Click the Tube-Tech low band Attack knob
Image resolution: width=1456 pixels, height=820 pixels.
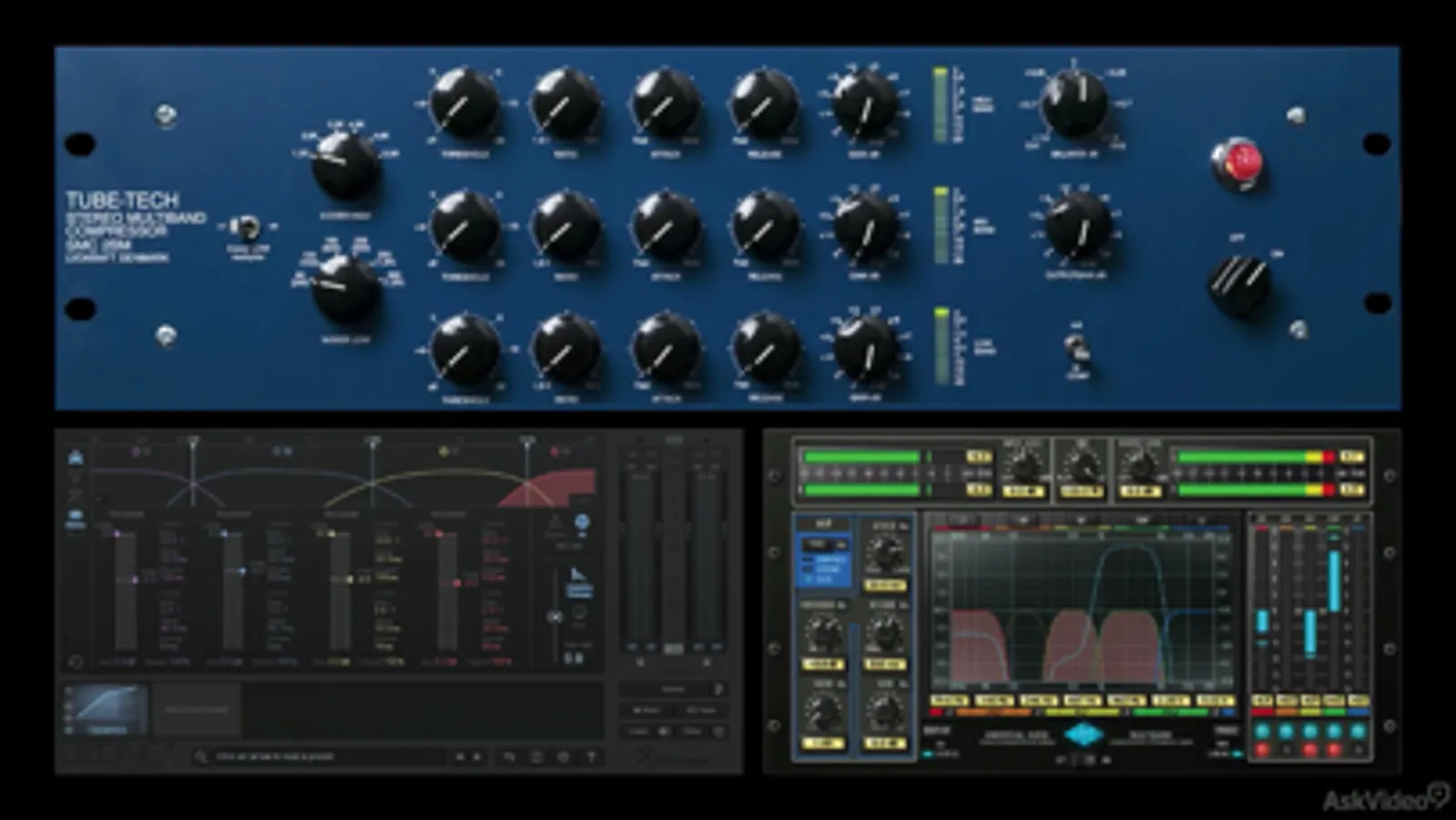(x=666, y=348)
